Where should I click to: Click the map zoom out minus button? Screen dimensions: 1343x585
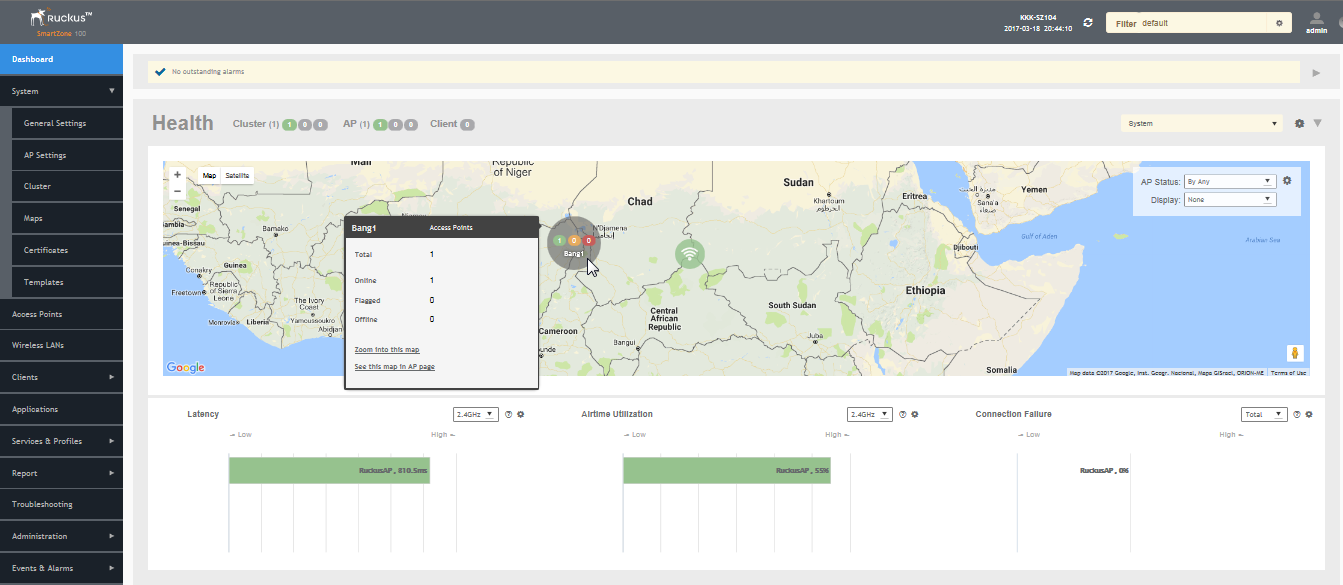pyautogui.click(x=177, y=190)
